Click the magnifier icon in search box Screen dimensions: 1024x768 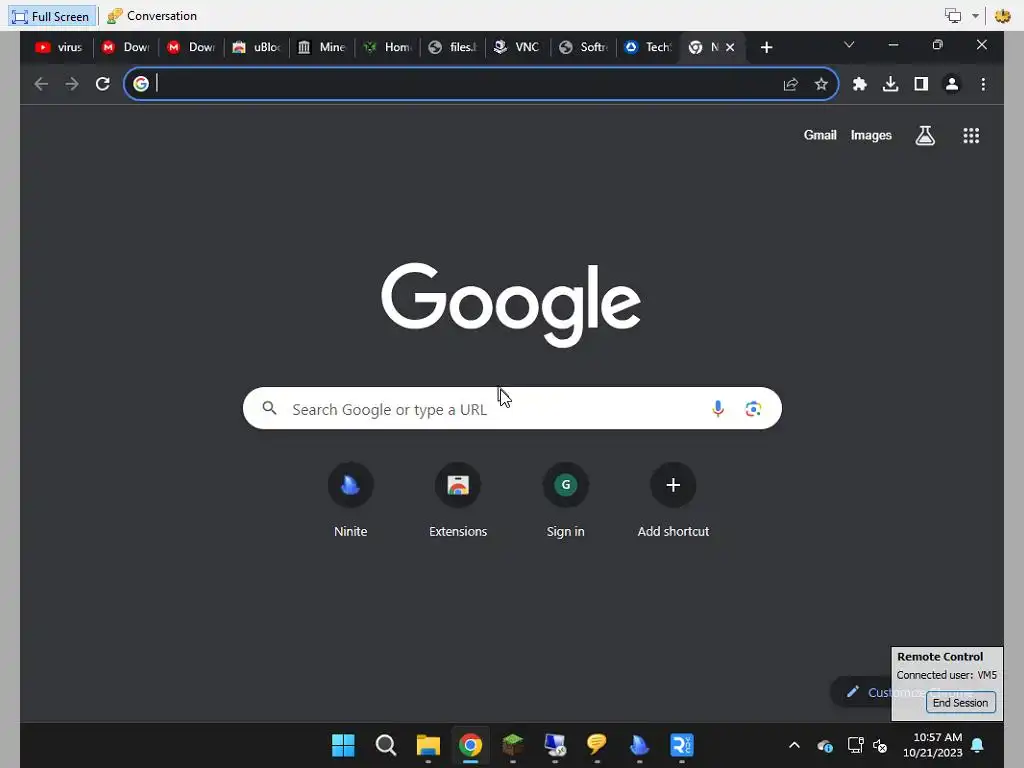[x=269, y=408]
